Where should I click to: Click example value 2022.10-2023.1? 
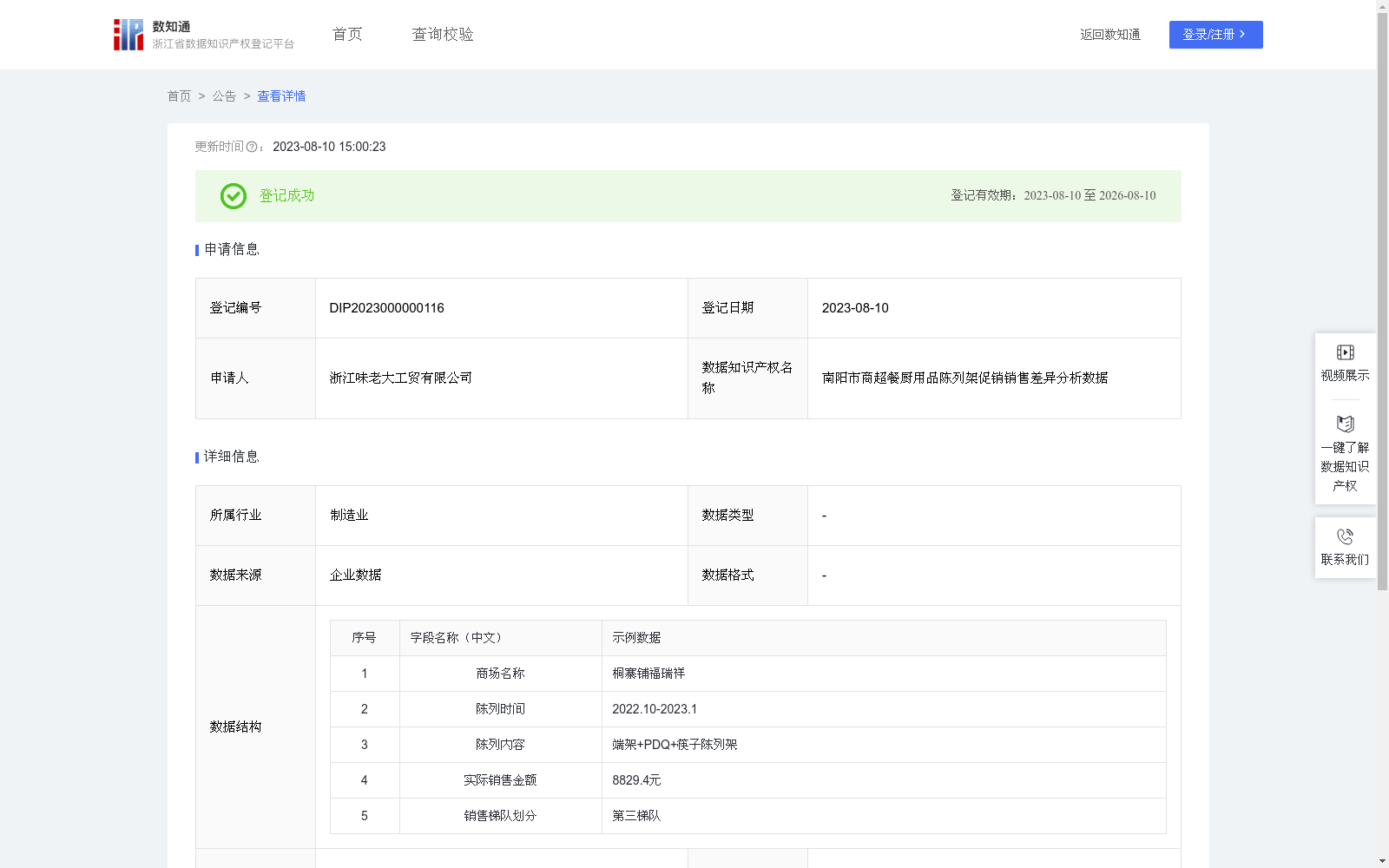pos(655,709)
